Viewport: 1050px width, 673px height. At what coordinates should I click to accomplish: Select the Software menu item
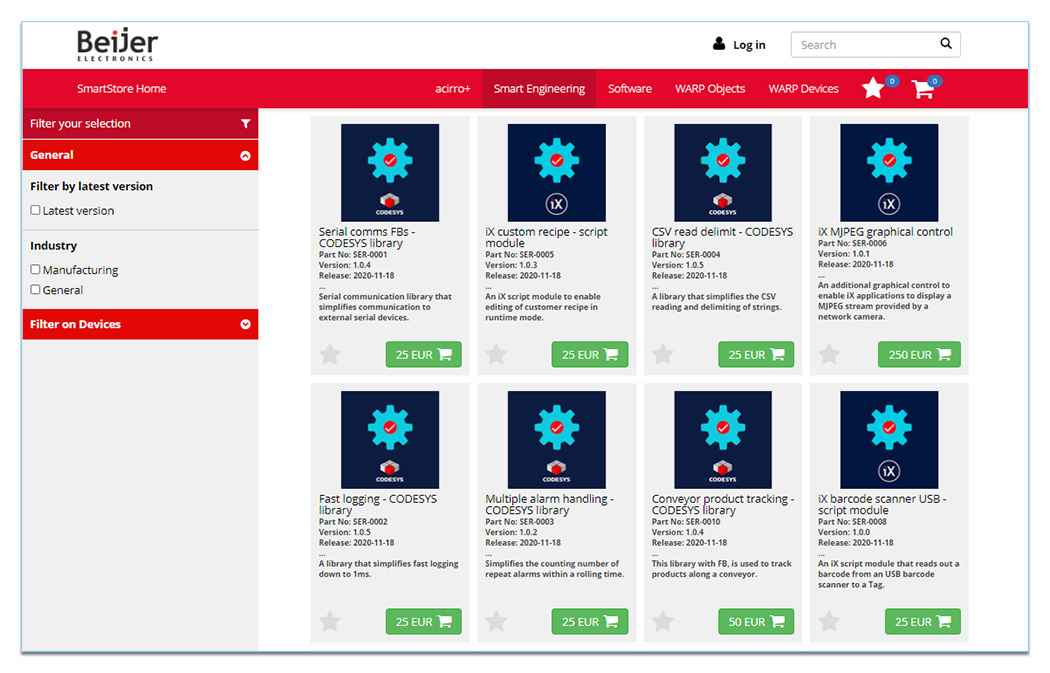pyautogui.click(x=630, y=89)
